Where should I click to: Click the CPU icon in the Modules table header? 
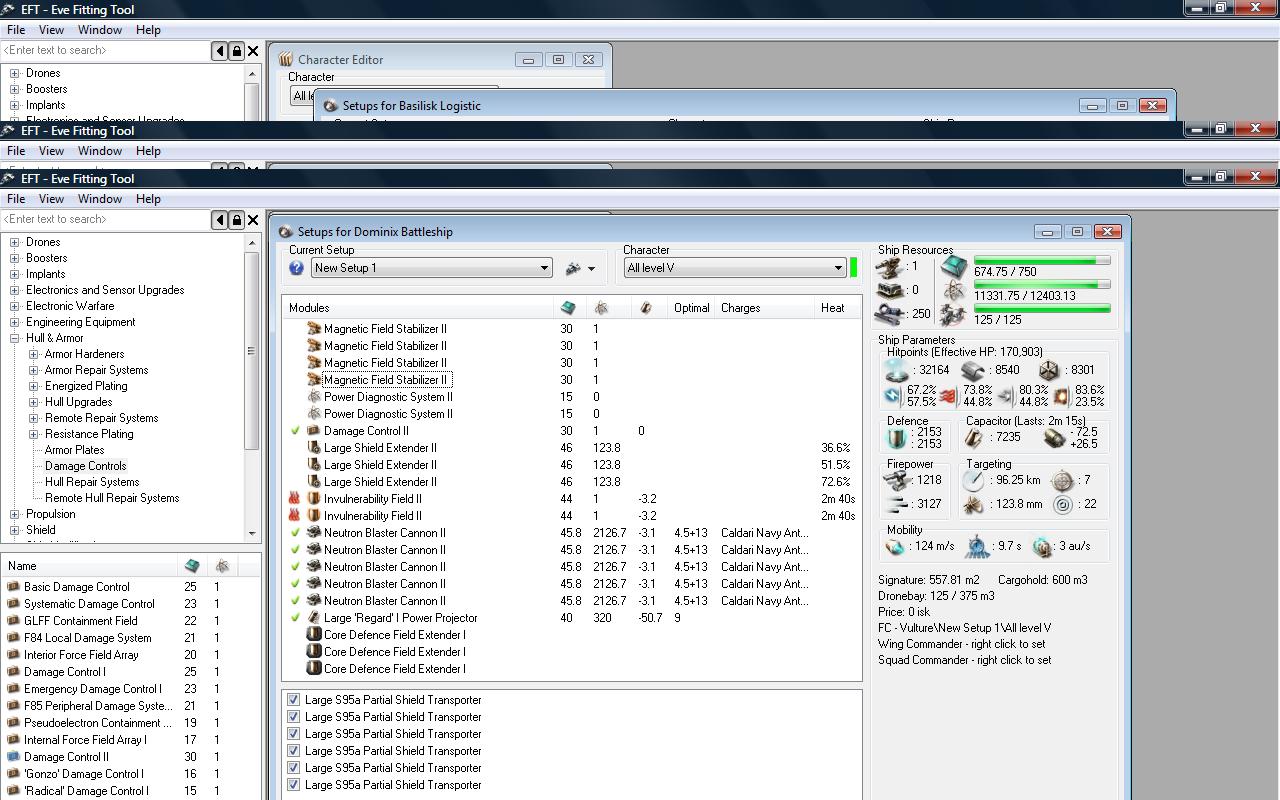[x=568, y=308]
